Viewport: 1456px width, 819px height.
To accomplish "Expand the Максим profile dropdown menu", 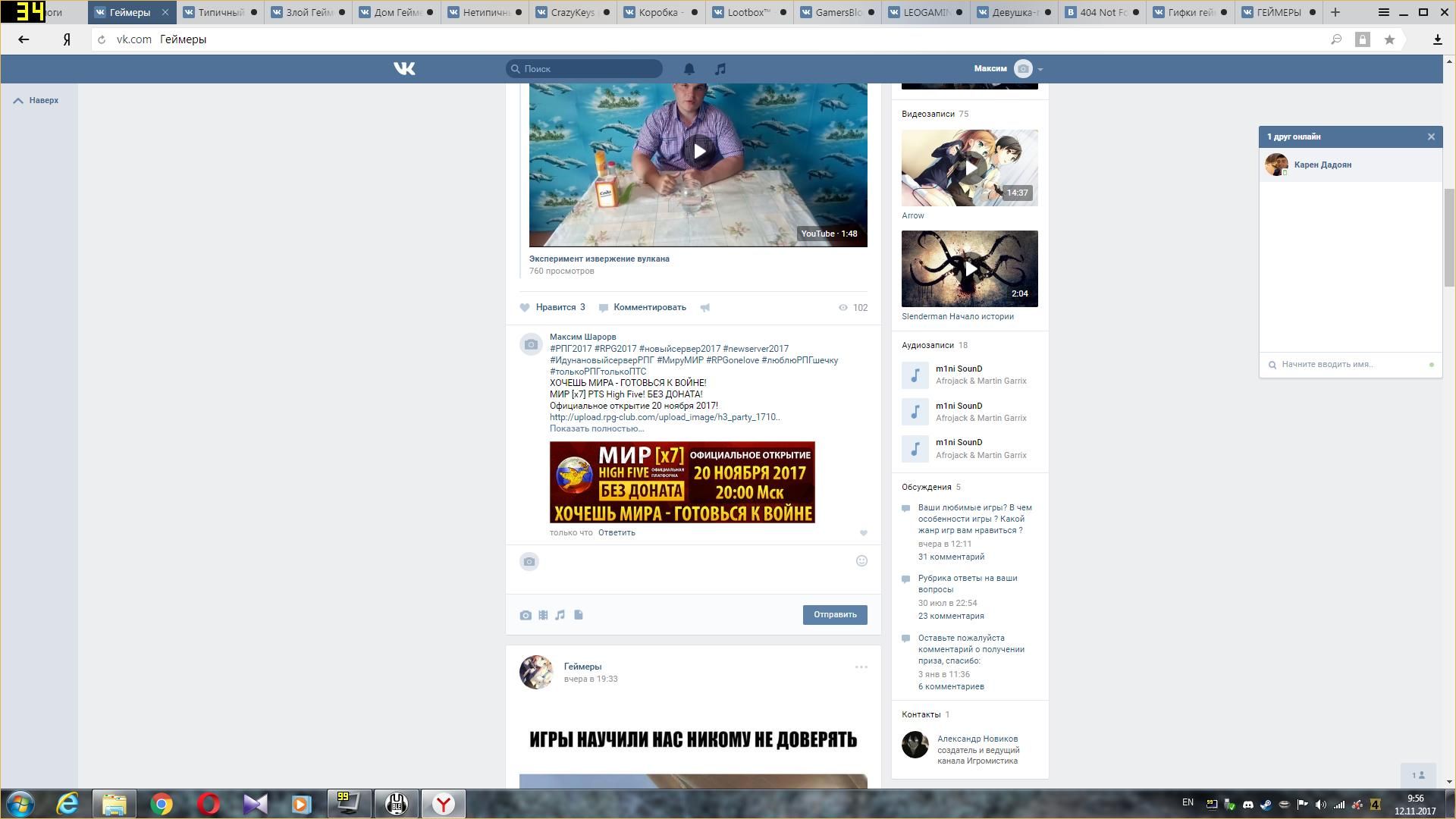I will [1040, 69].
